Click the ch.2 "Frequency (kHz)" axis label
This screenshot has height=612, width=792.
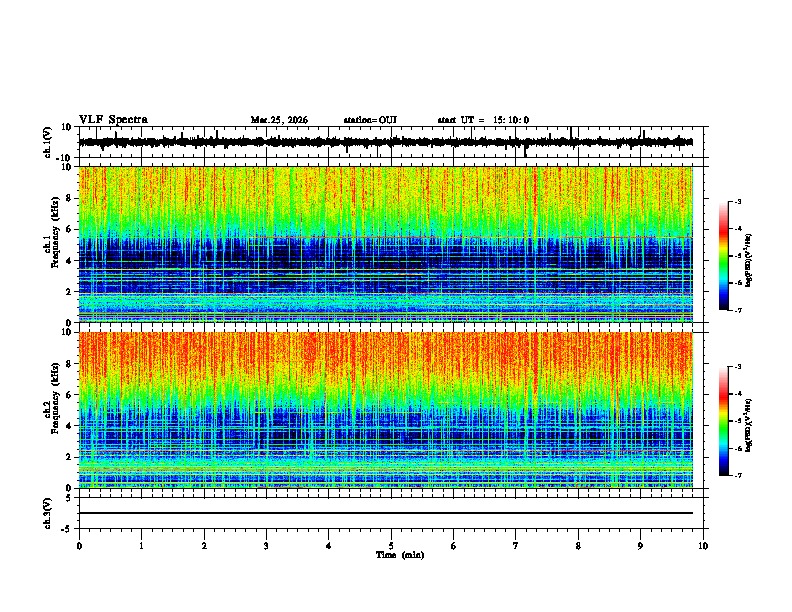click(x=55, y=398)
